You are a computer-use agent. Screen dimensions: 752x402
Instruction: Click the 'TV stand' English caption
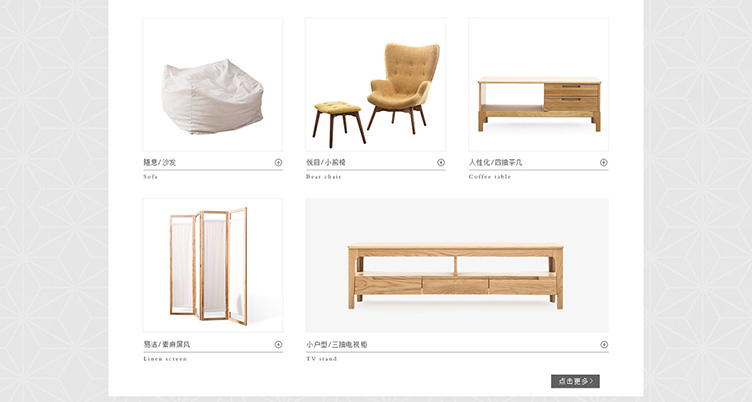pos(321,358)
